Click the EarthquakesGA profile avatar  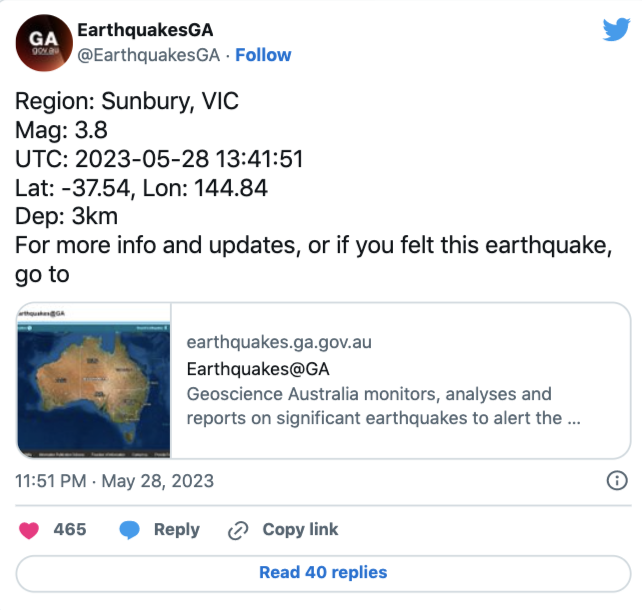point(42,43)
